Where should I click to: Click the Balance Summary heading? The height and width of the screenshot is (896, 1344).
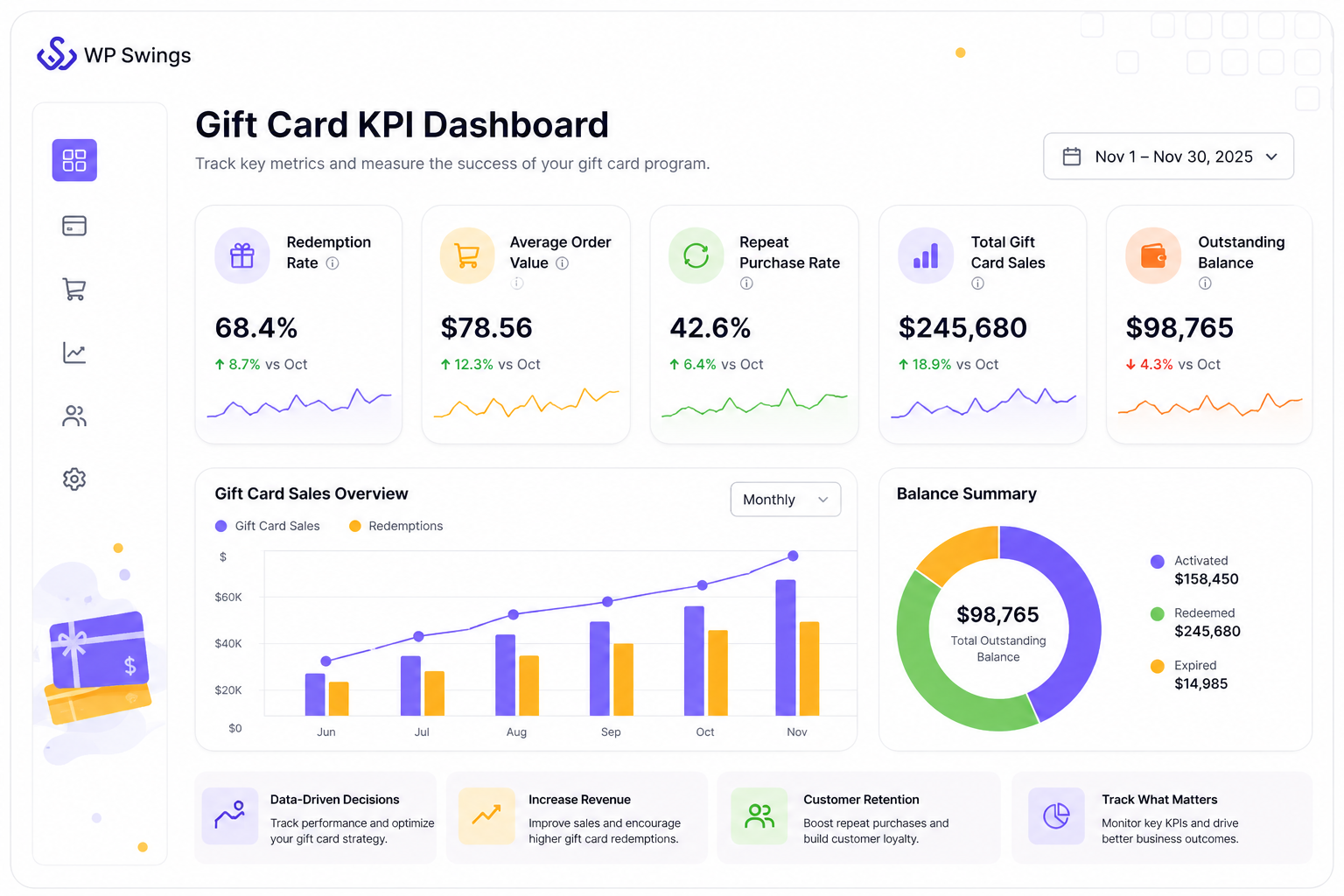(x=967, y=493)
